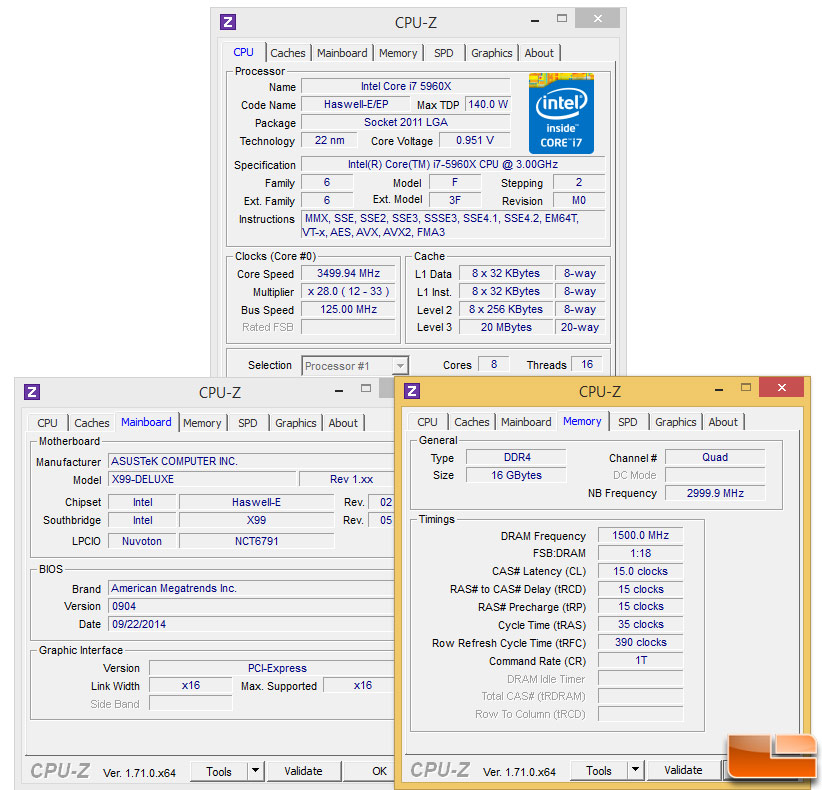
Task: Select the active Mainboard tab in Mainboard window
Action: tap(146, 422)
